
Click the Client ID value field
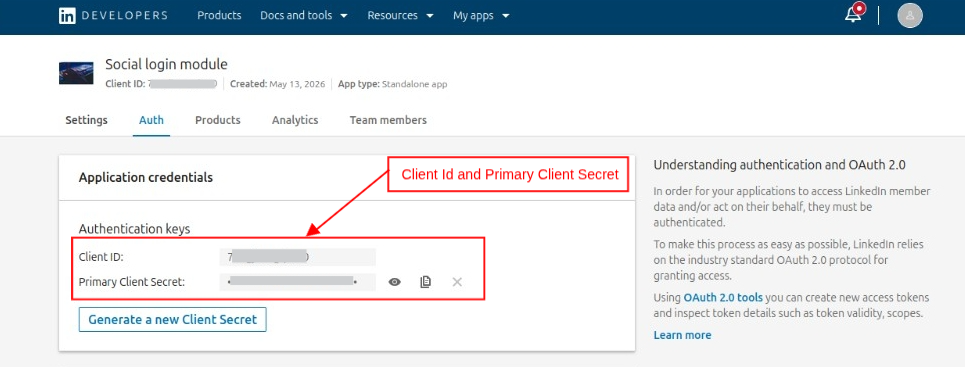pyautogui.click(x=297, y=257)
